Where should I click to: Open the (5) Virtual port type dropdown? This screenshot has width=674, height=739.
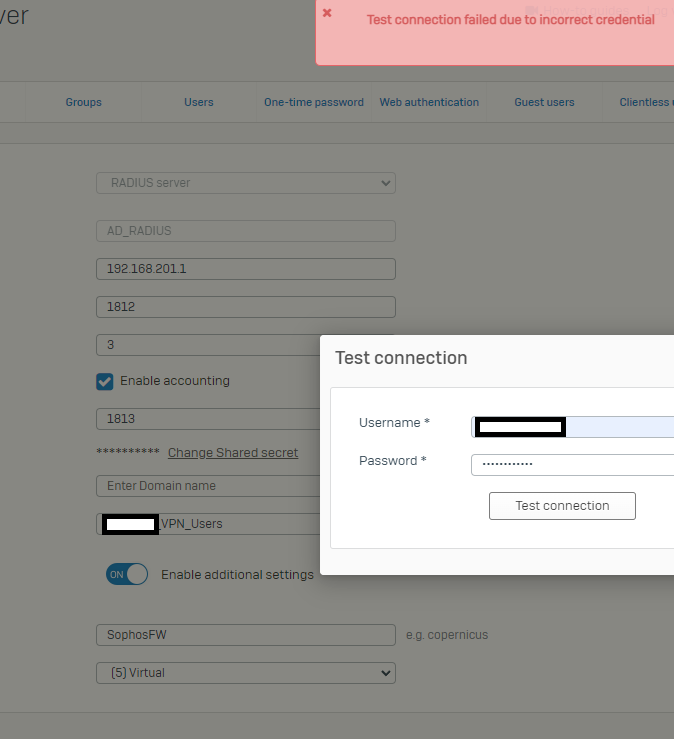click(246, 673)
